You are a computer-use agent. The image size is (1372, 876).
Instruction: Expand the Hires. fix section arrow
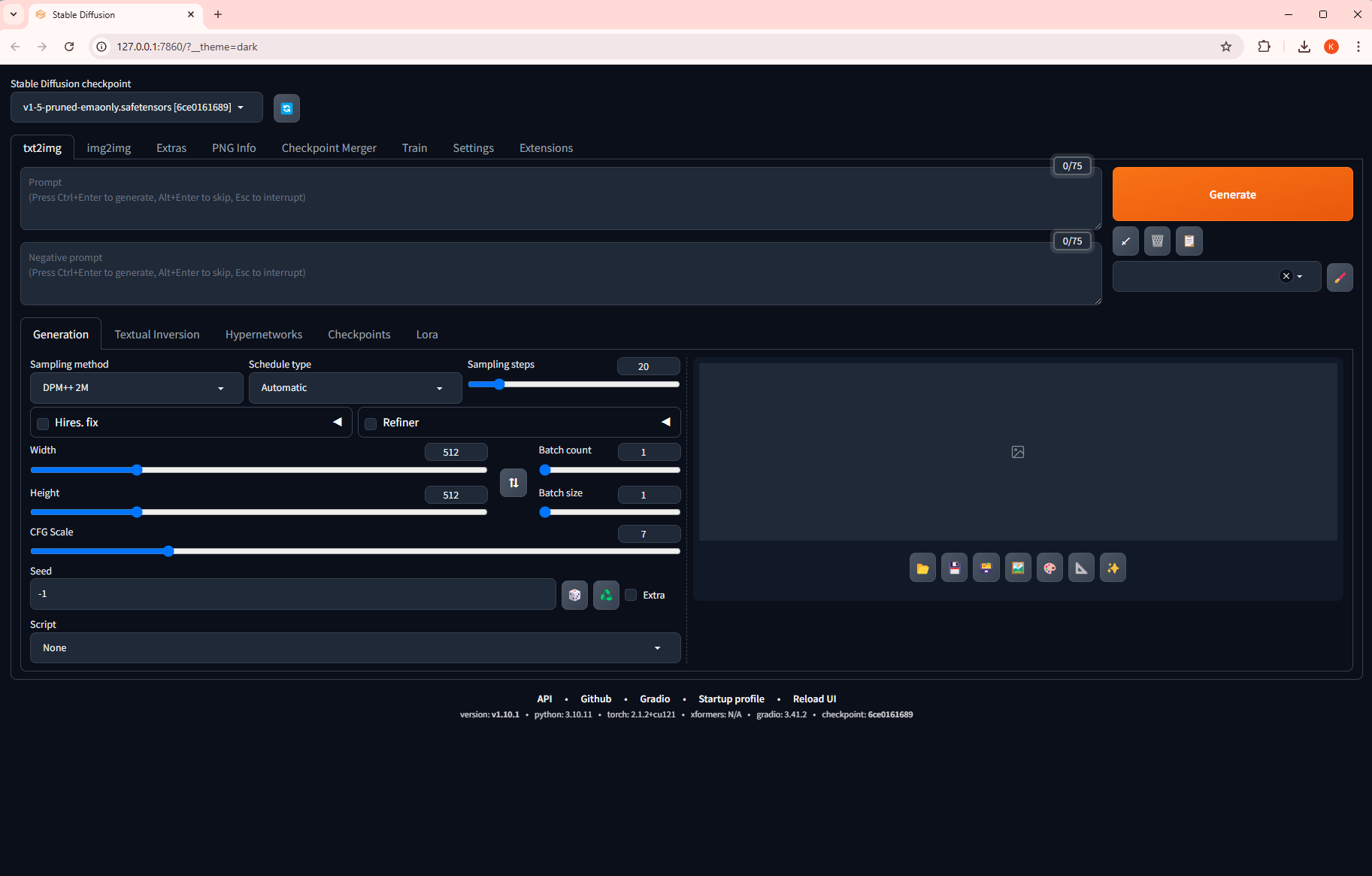click(x=338, y=422)
